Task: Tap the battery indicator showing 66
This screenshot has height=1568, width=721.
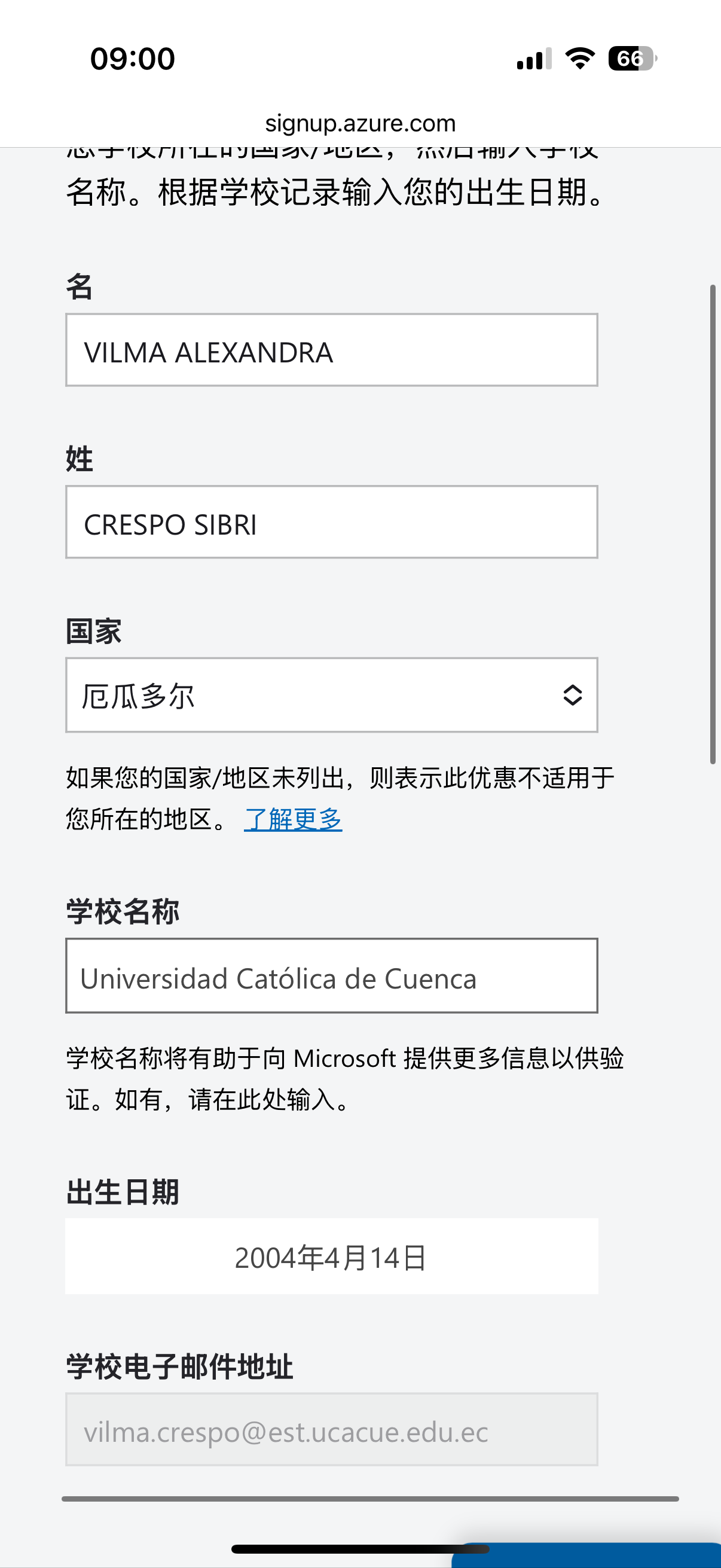Action: click(x=632, y=59)
